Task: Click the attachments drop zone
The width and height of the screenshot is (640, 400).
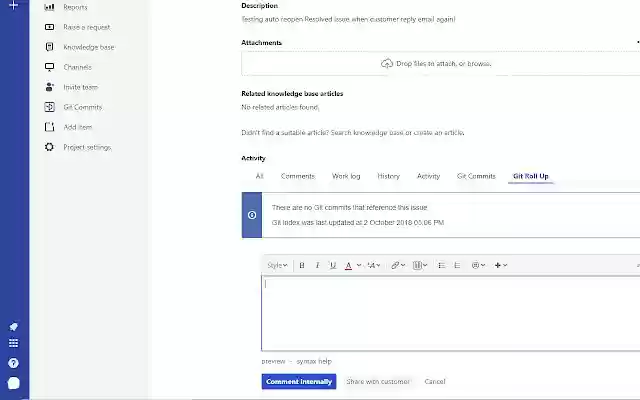Action: coord(440,64)
